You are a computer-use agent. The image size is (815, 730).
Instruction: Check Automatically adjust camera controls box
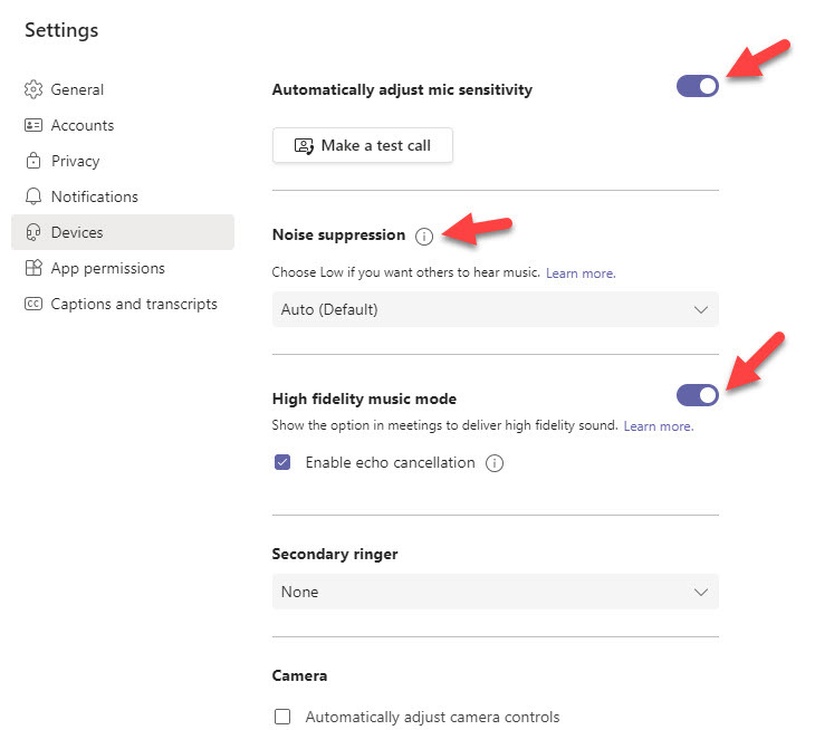tap(283, 717)
